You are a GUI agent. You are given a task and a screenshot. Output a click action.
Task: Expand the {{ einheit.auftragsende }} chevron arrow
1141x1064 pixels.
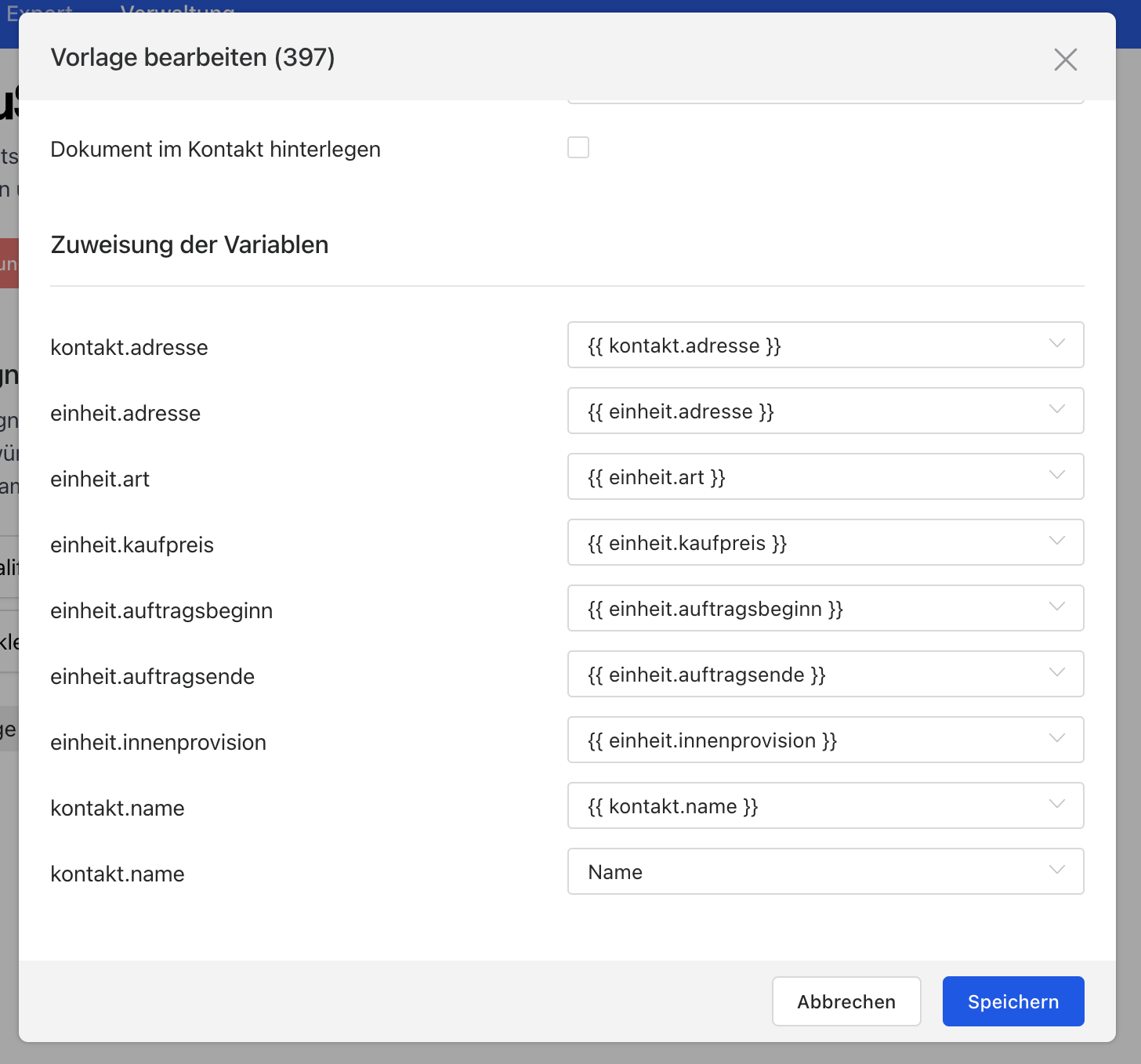click(1056, 673)
